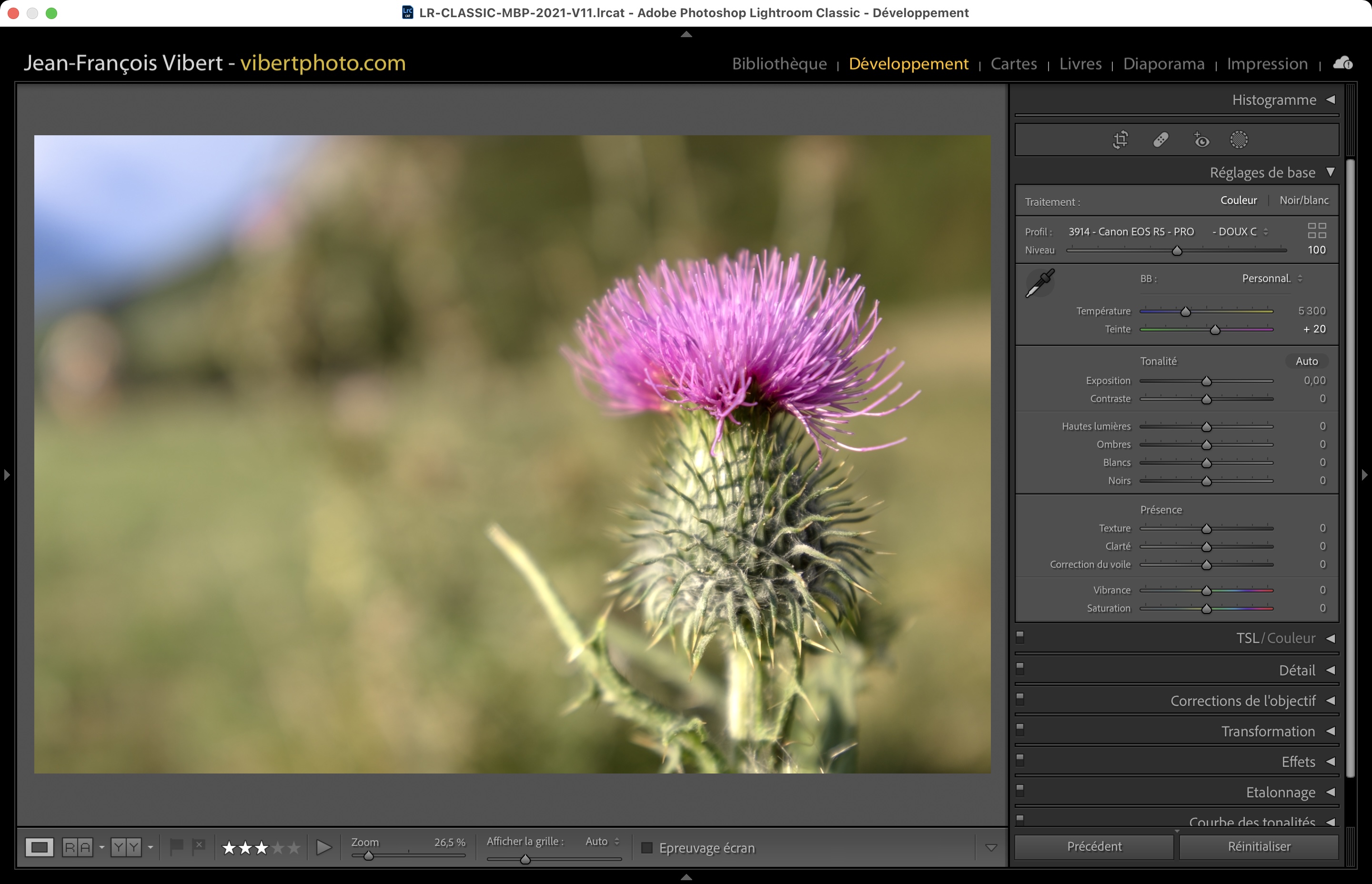Select the spot removal healing tool

tap(1161, 140)
